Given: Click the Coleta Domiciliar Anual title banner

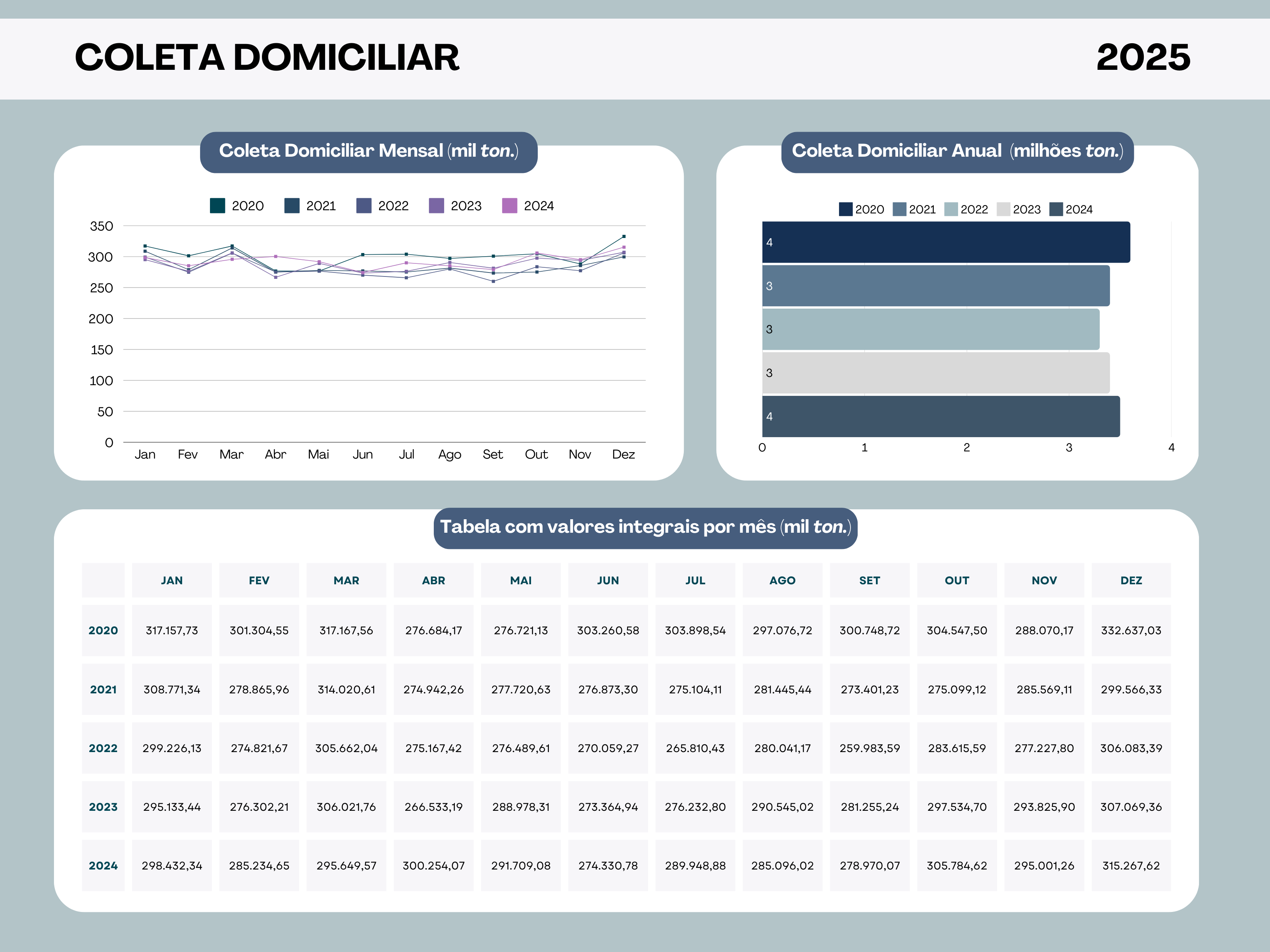Looking at the screenshot, I should coord(957,151).
